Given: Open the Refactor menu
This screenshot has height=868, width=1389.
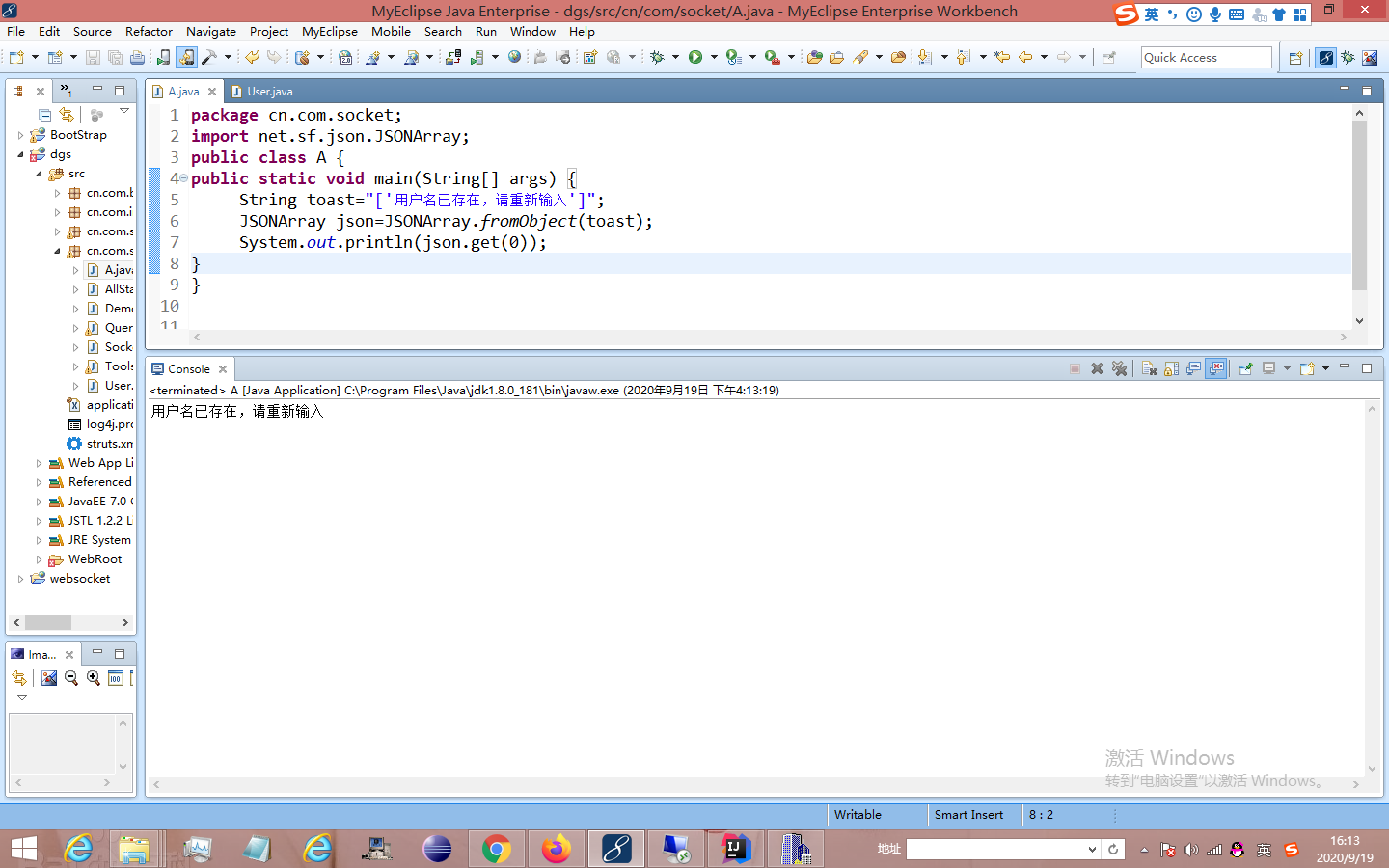Looking at the screenshot, I should tap(149, 32).
